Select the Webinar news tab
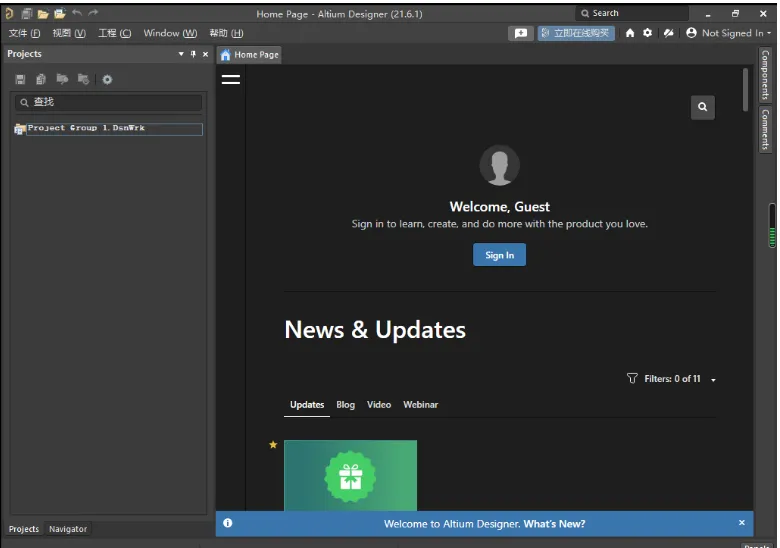This screenshot has width=780, height=548. (420, 405)
